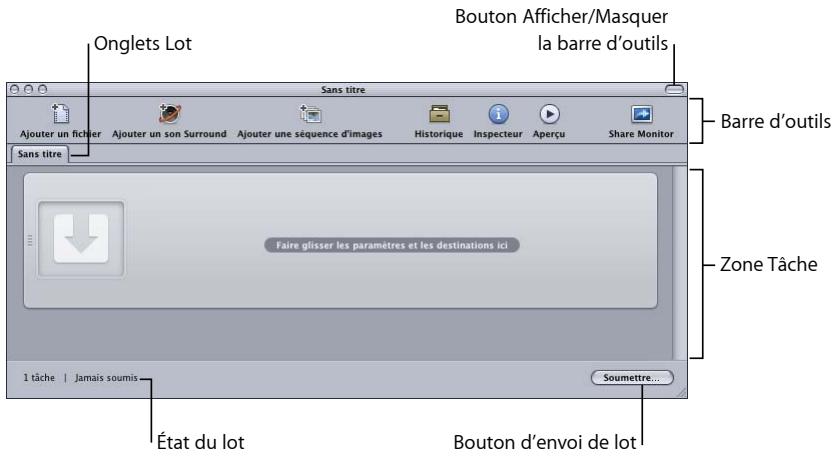Zoom the window using the third title-bar button
The image size is (835, 459).
click(x=41, y=90)
